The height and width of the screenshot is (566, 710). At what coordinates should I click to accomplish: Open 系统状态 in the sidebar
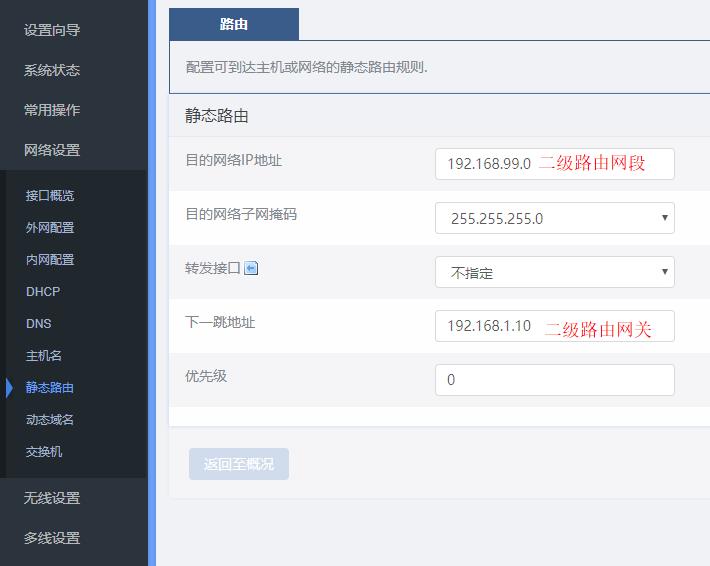point(52,70)
